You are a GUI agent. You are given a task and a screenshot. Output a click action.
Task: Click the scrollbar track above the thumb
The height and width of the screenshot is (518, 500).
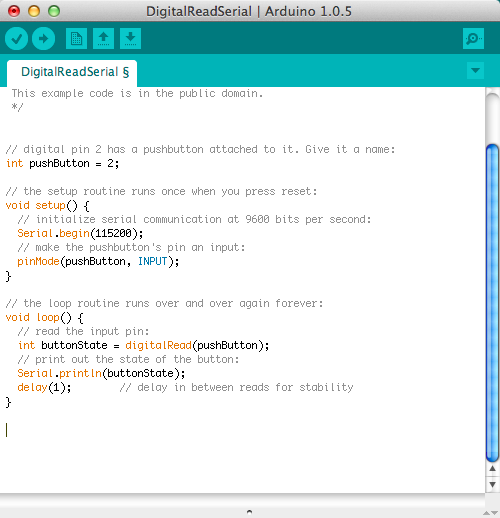(492, 117)
